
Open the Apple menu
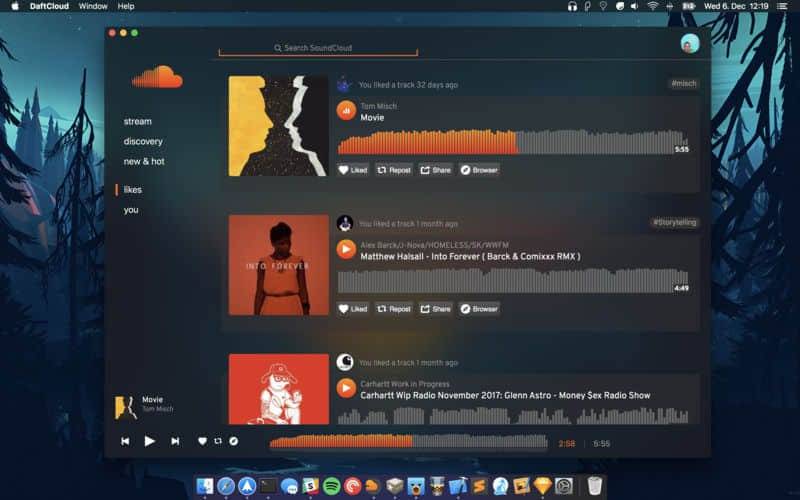tap(15, 6)
